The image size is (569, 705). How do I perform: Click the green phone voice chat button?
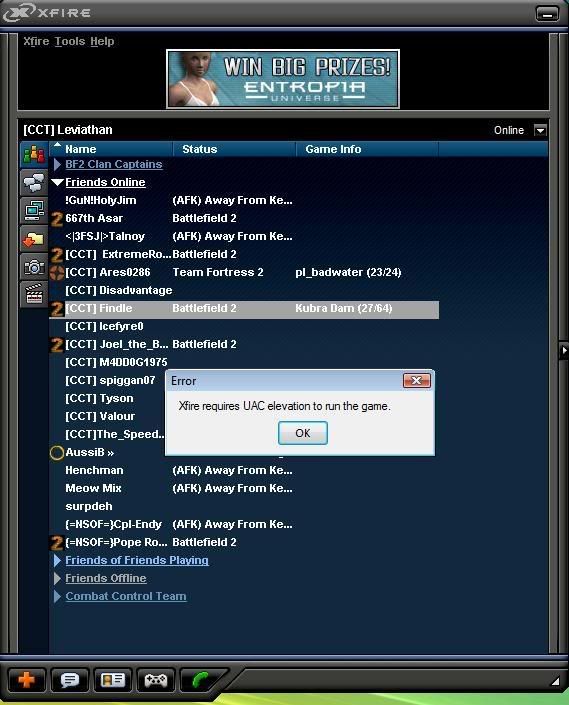pos(200,679)
